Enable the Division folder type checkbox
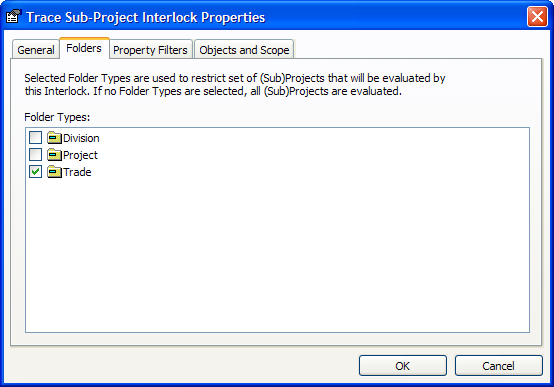This screenshot has width=554, height=387. 35,137
